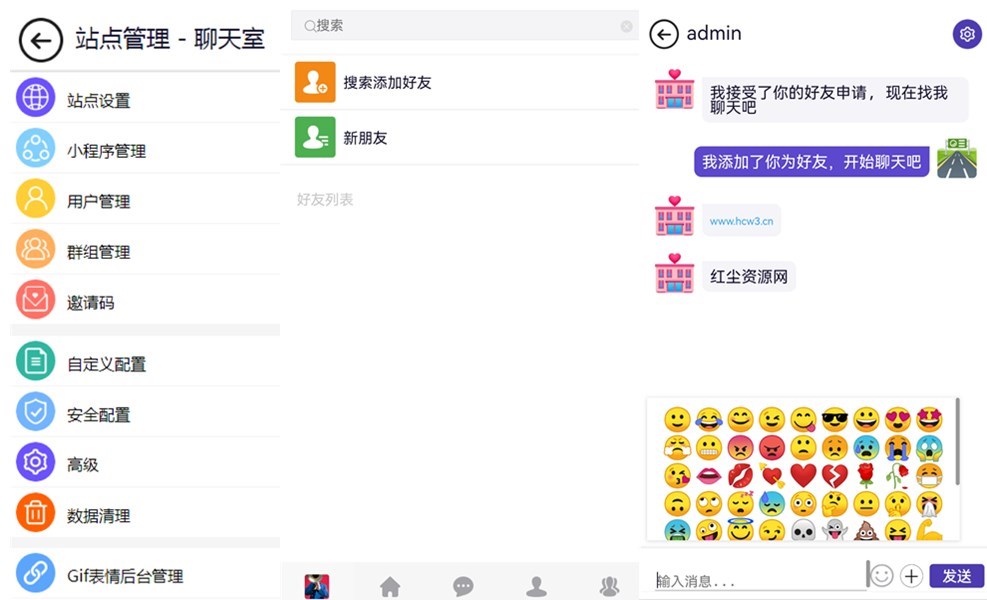Open the home tab in bottom bar
987x600 pixels.
pos(390,587)
